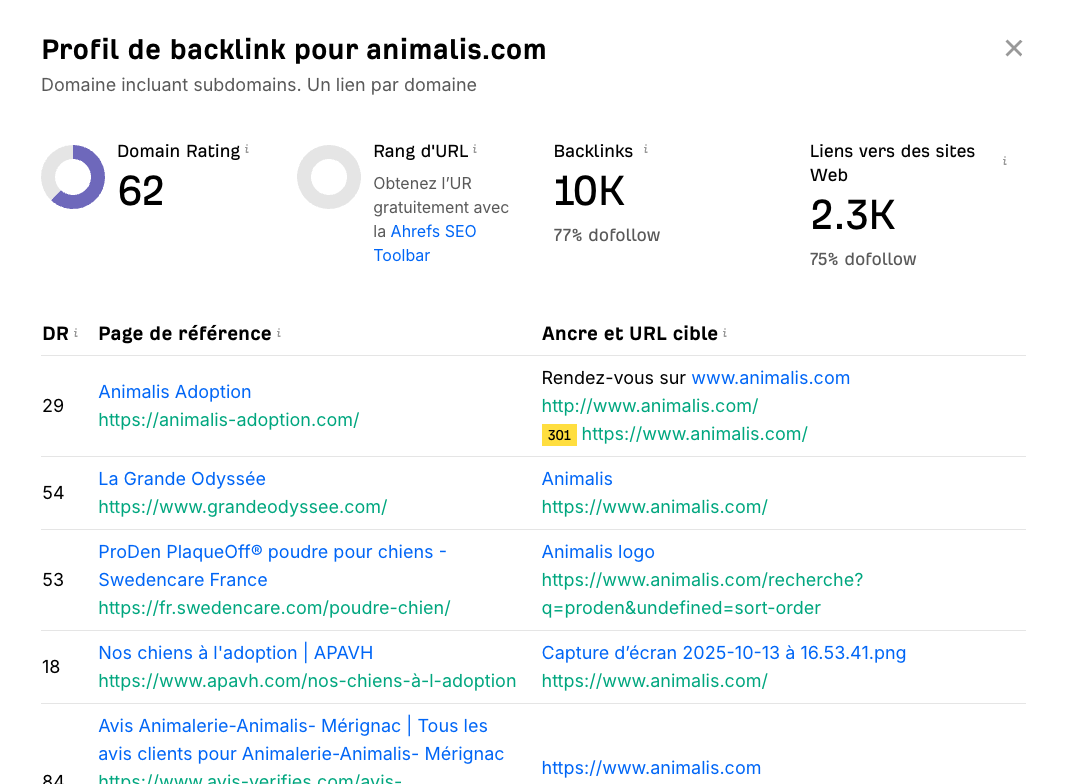This screenshot has height=784, width=1066.
Task: Open the Animalis Adoption page title link
Action: pyautogui.click(x=175, y=392)
